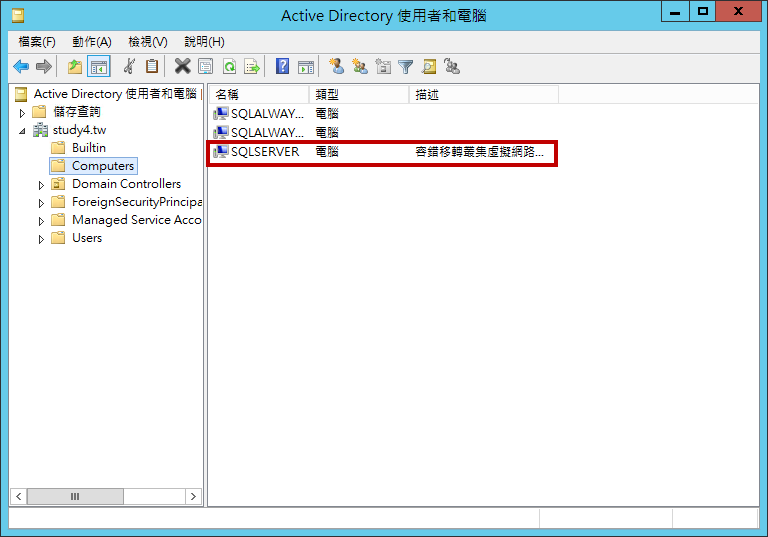The image size is (768, 537).
Task: Open filter options funnel icon
Action: 406,66
